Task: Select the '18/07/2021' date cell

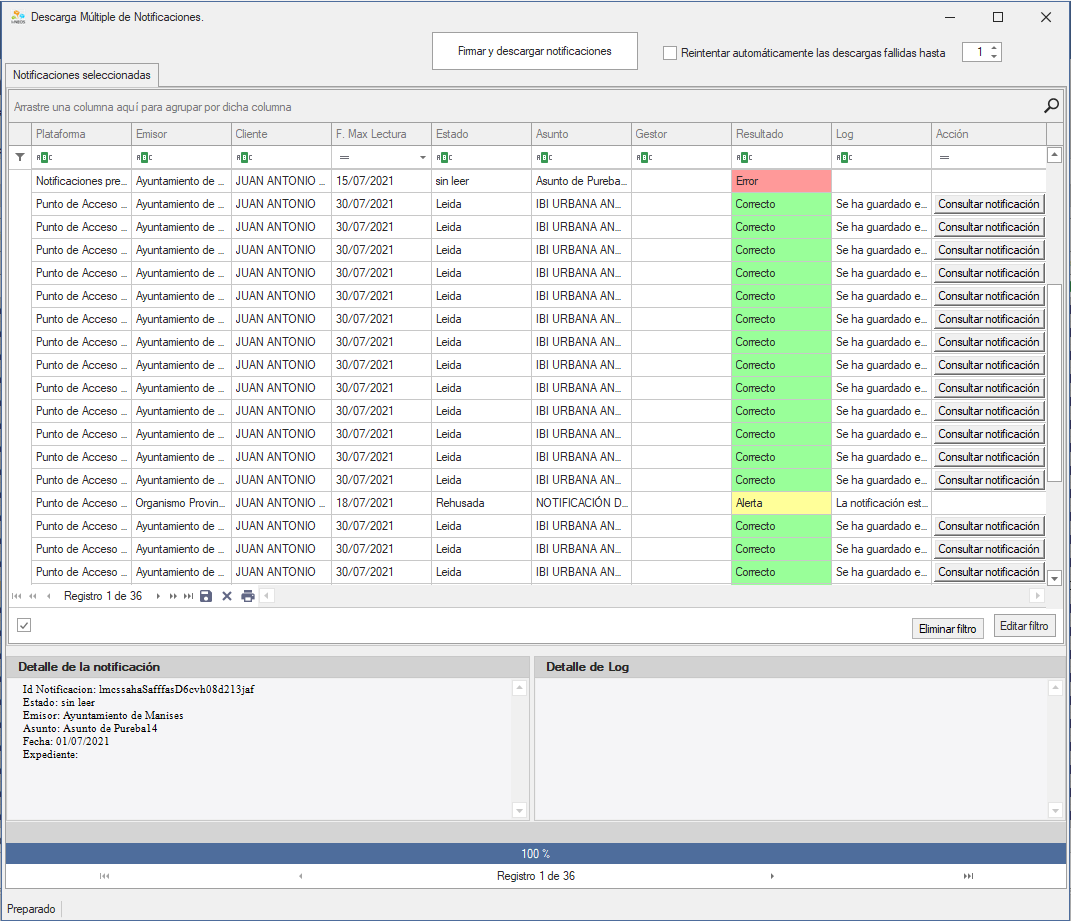Action: [x=381, y=503]
